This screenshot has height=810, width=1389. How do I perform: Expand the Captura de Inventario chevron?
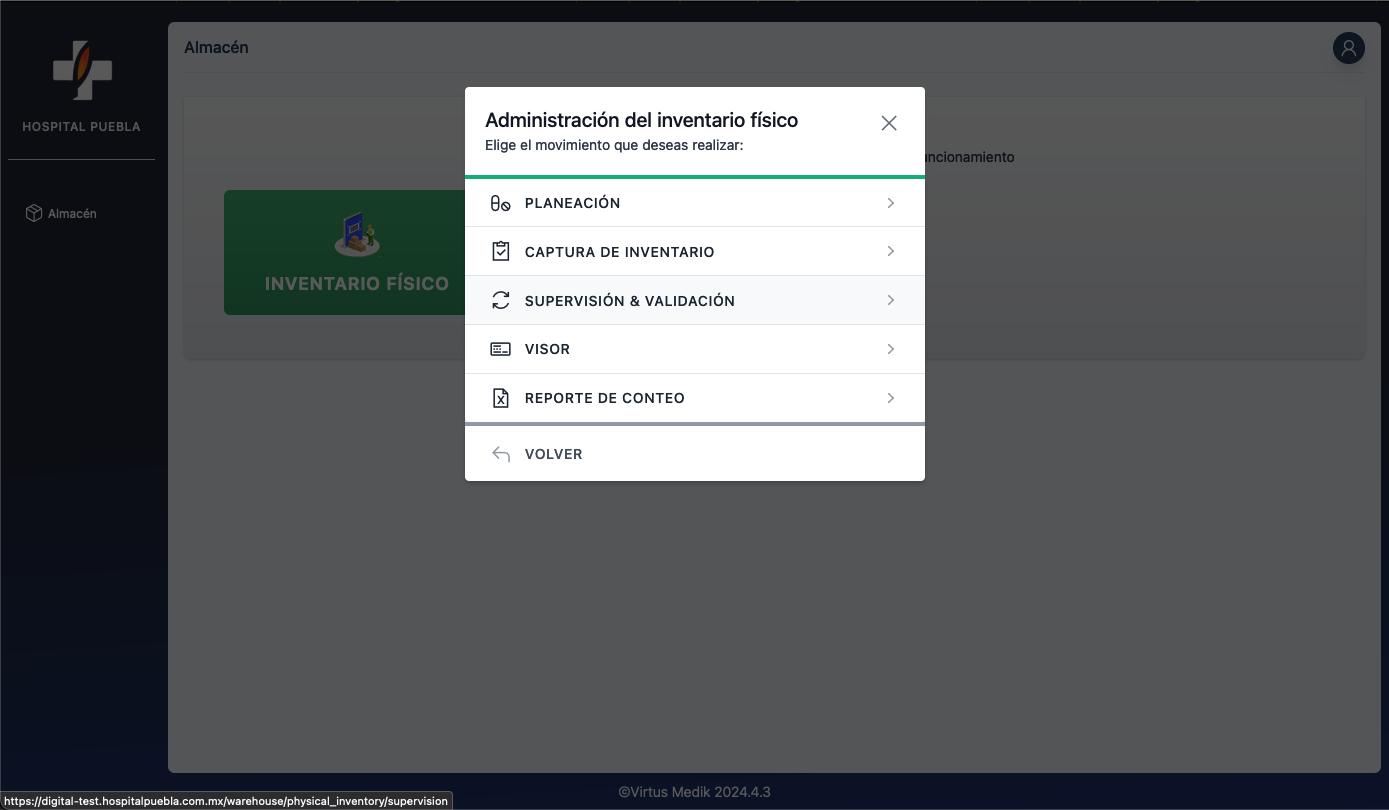[x=890, y=252]
